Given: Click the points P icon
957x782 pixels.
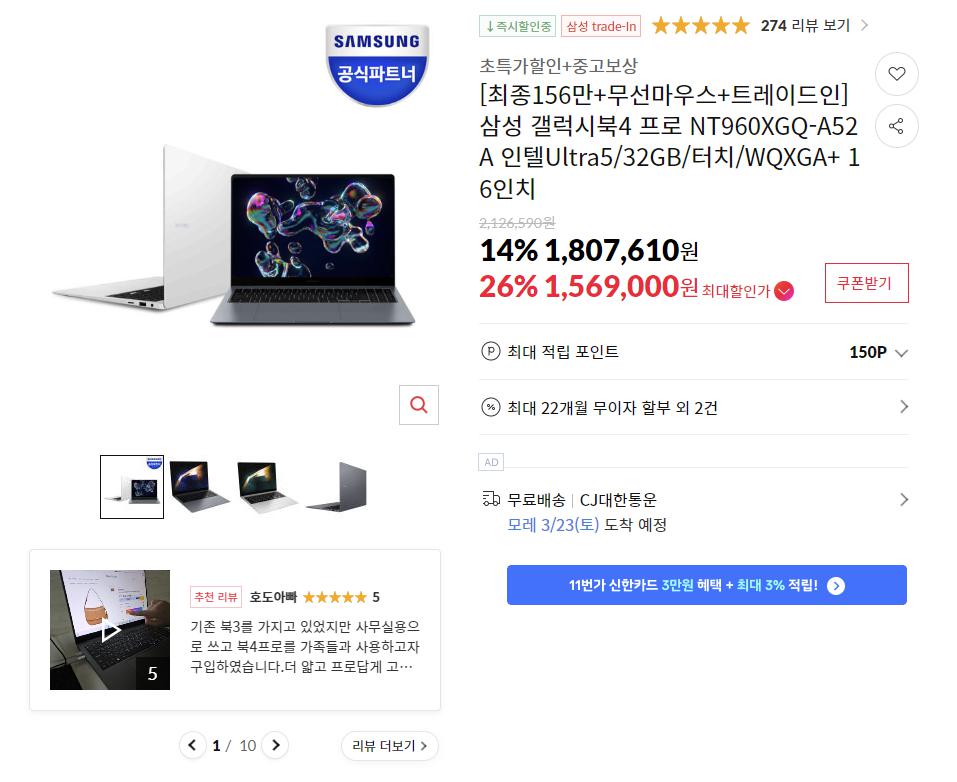Looking at the screenshot, I should [491, 352].
